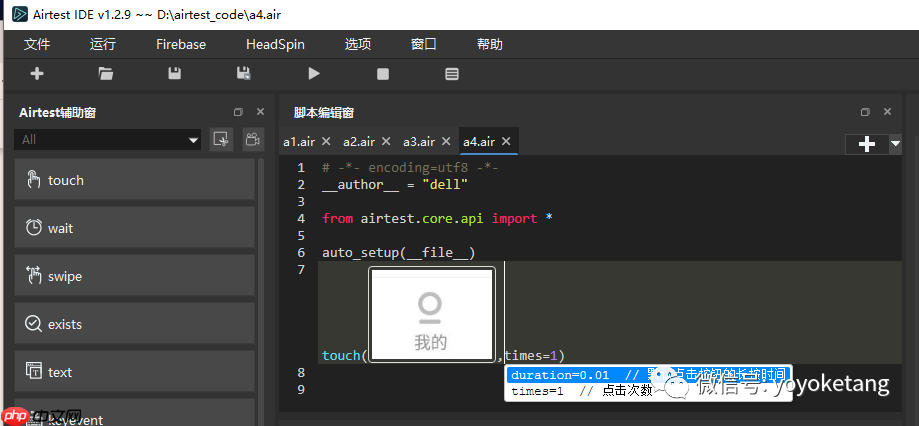This screenshot has height=426, width=919.
Task: Close the a1.air tab
Action: (x=327, y=141)
